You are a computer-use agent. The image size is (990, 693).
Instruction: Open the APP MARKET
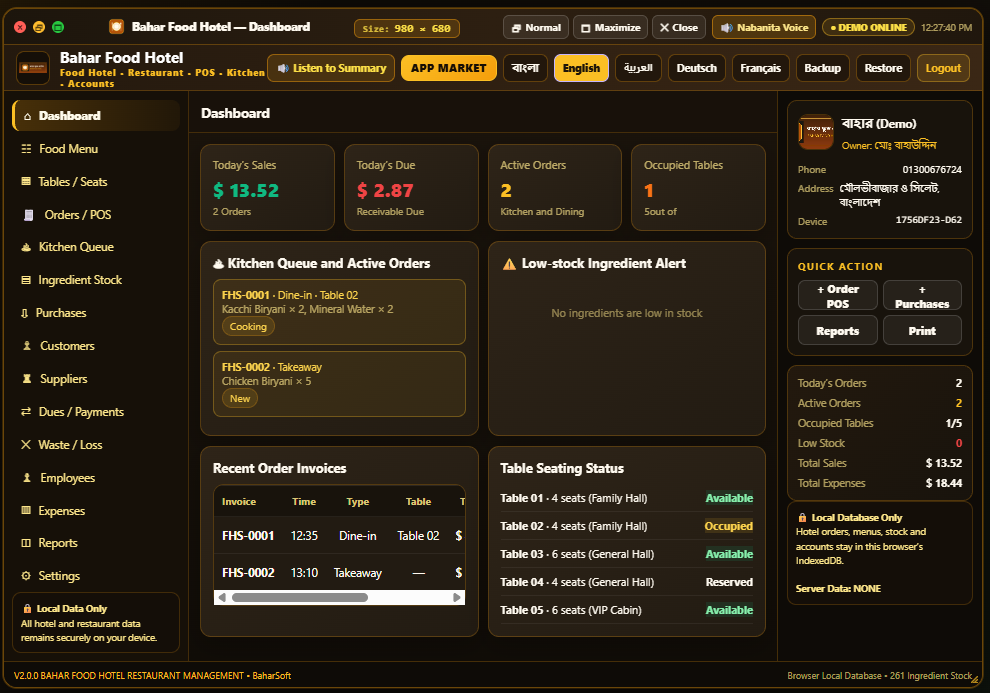pos(449,68)
